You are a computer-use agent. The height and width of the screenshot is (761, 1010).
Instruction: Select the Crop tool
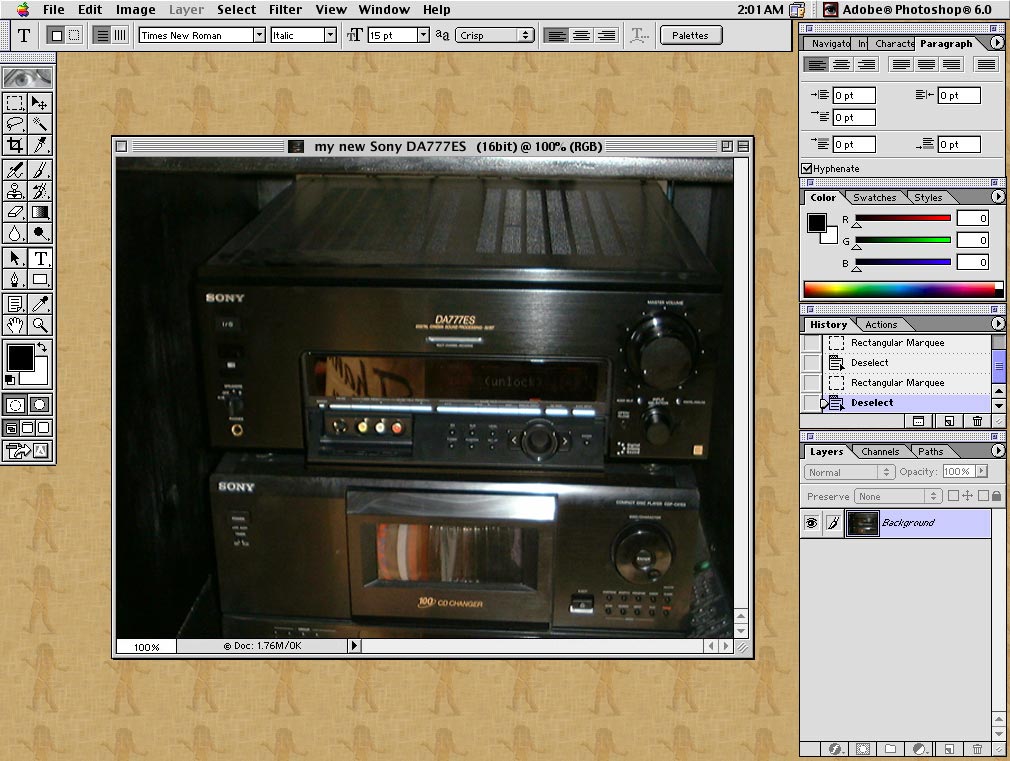15,146
